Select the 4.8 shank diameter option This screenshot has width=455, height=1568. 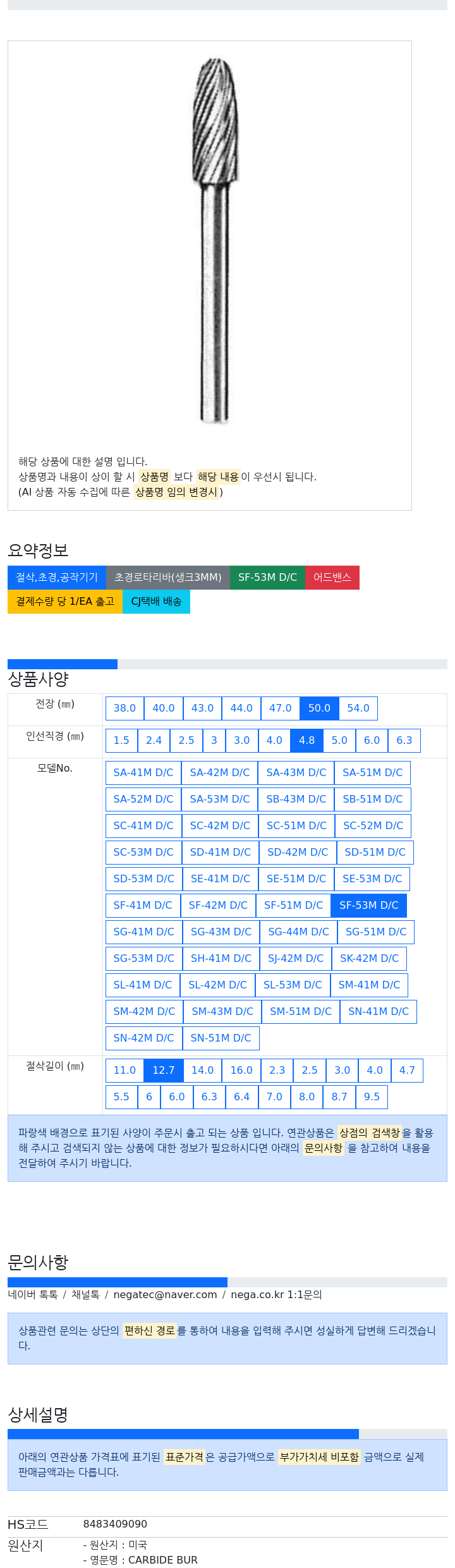pos(306,741)
